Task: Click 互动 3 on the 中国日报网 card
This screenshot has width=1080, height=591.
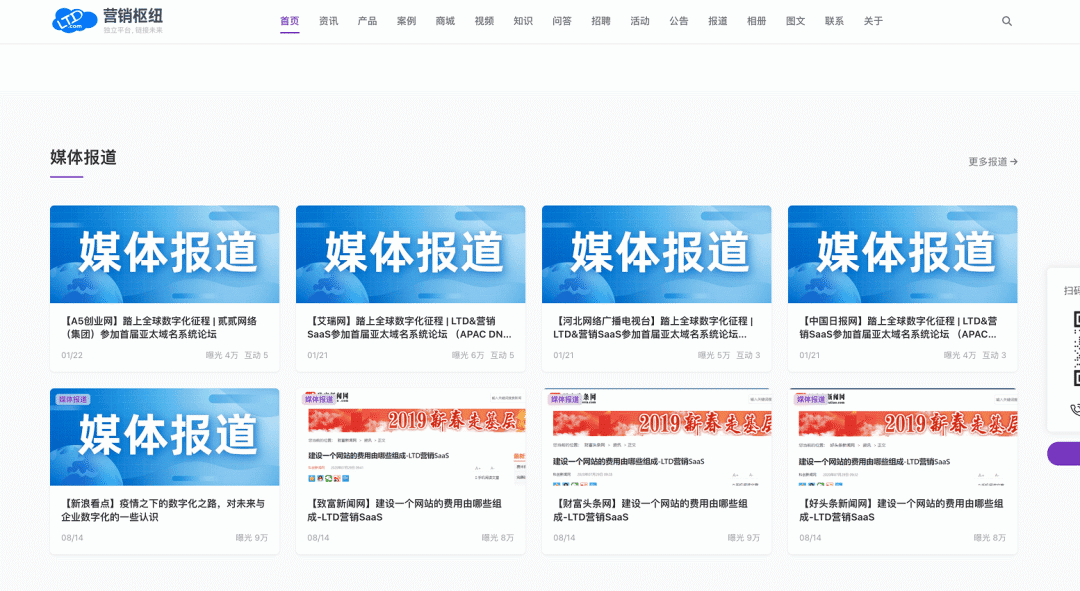Action: click(x=994, y=355)
